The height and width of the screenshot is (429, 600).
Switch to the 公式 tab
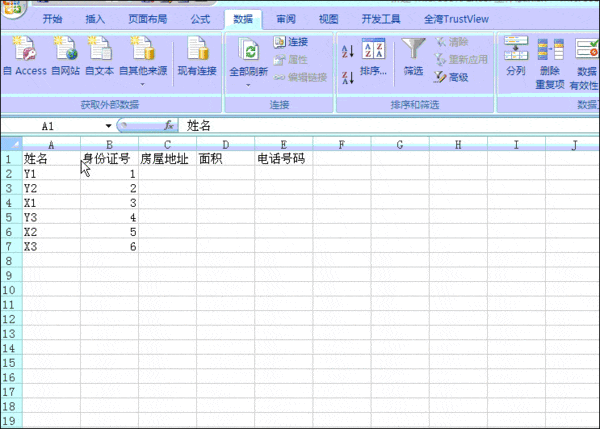200,19
